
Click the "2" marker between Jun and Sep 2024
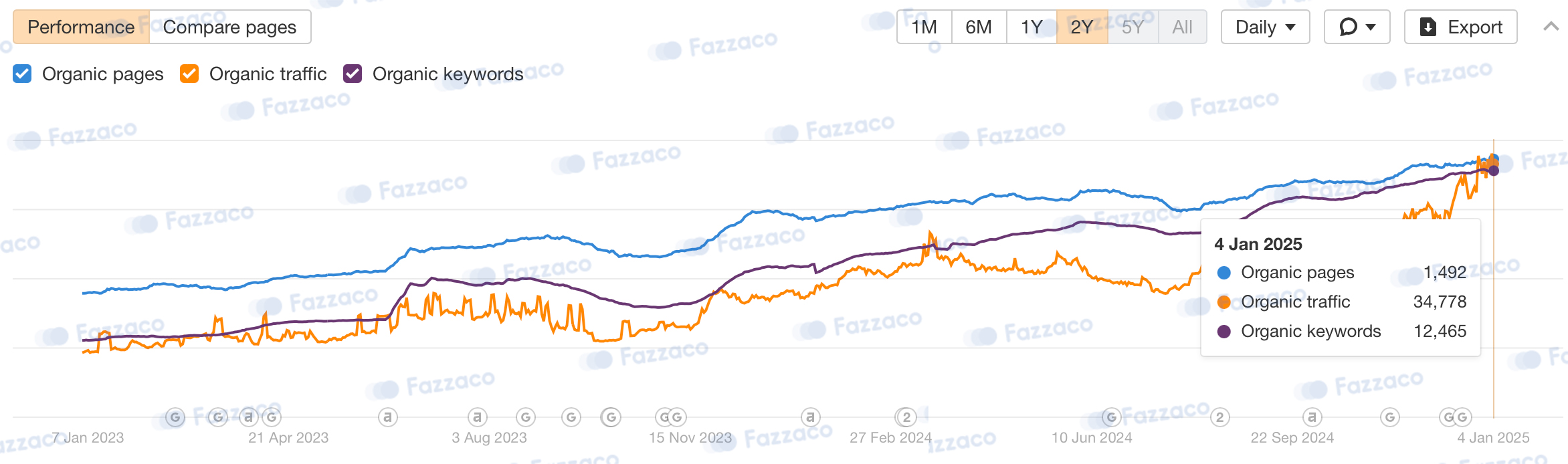tap(1220, 418)
